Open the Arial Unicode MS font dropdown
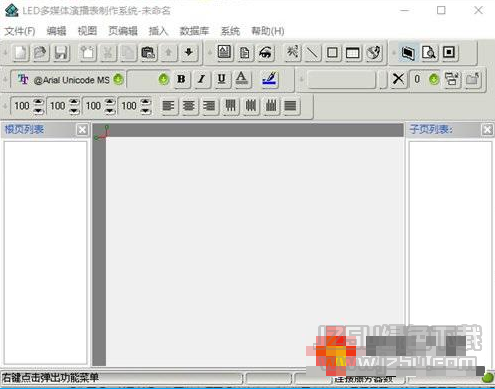Viewport: 495px width, 389px height. (x=118, y=79)
